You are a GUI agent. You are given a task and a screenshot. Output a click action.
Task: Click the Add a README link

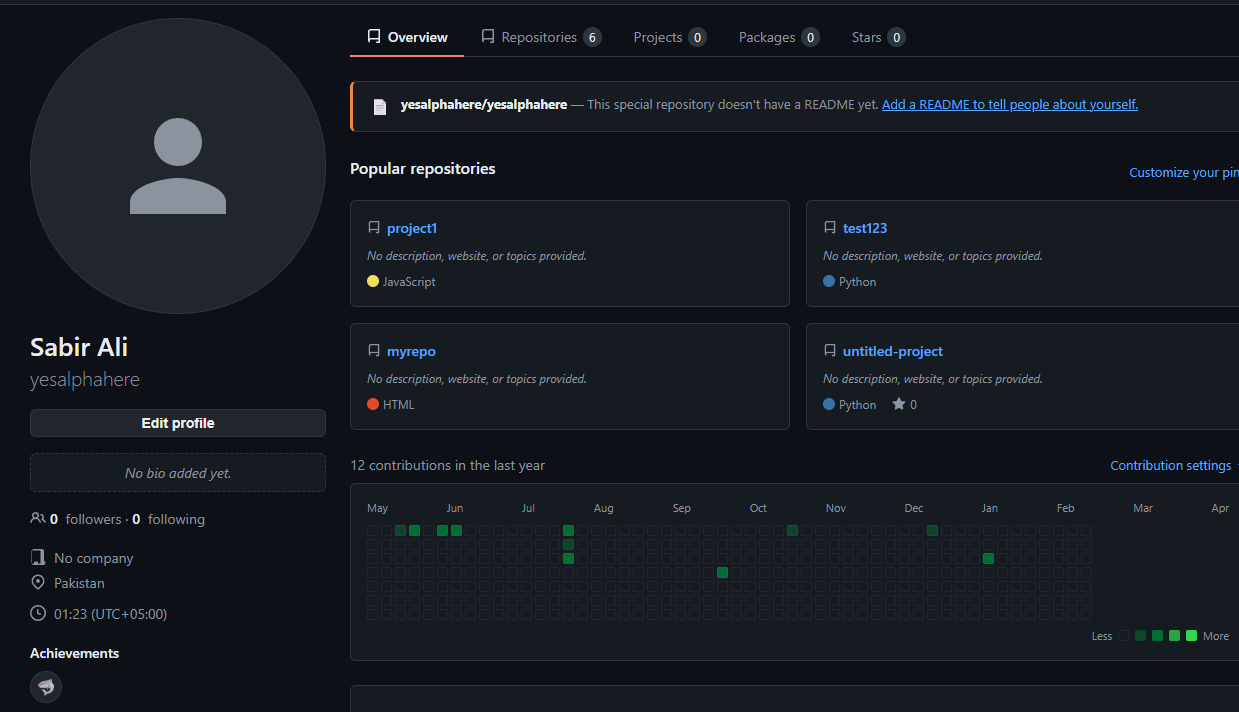tap(1009, 104)
